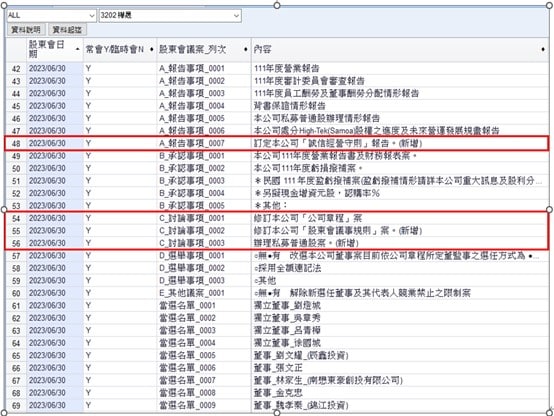Click cell A_報告事項_0004
Screen dimensions: 554x416
tap(204, 106)
